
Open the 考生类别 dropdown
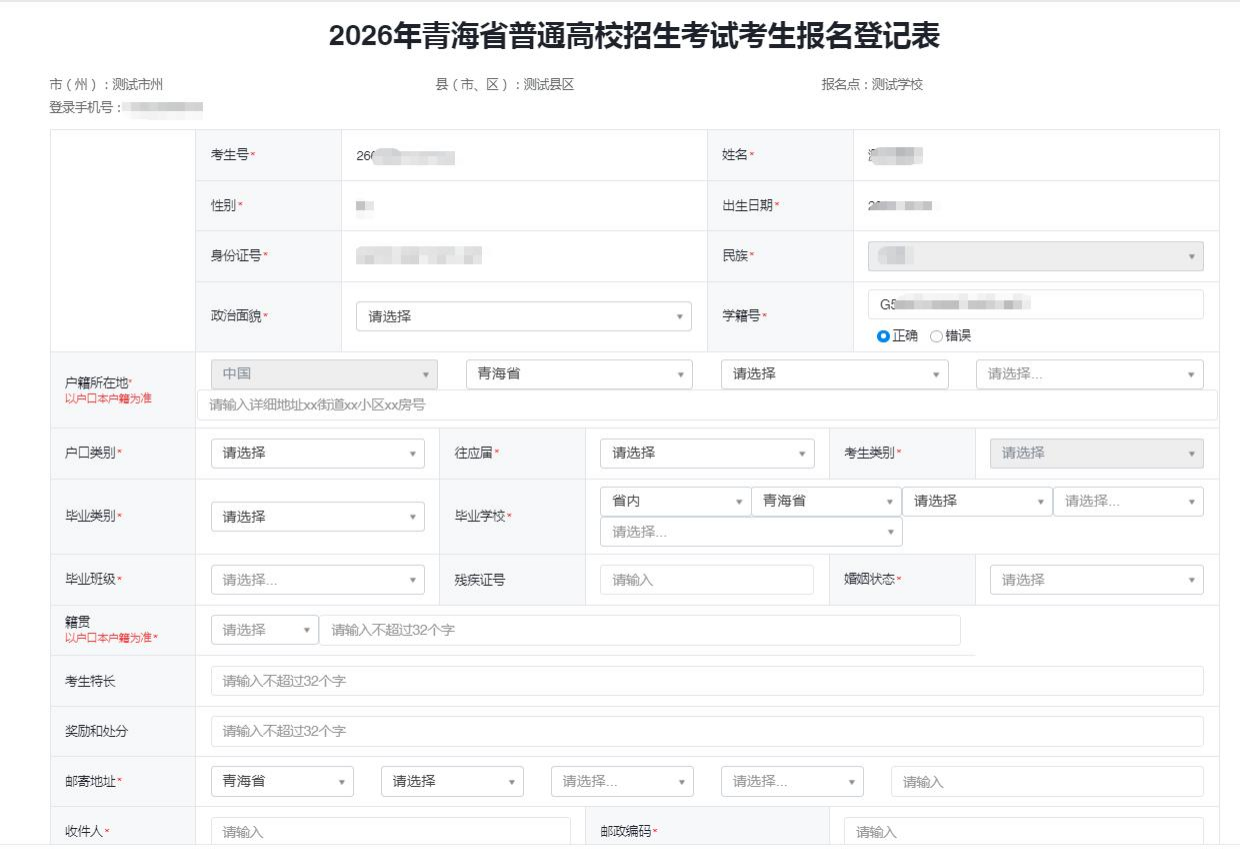tap(1097, 453)
